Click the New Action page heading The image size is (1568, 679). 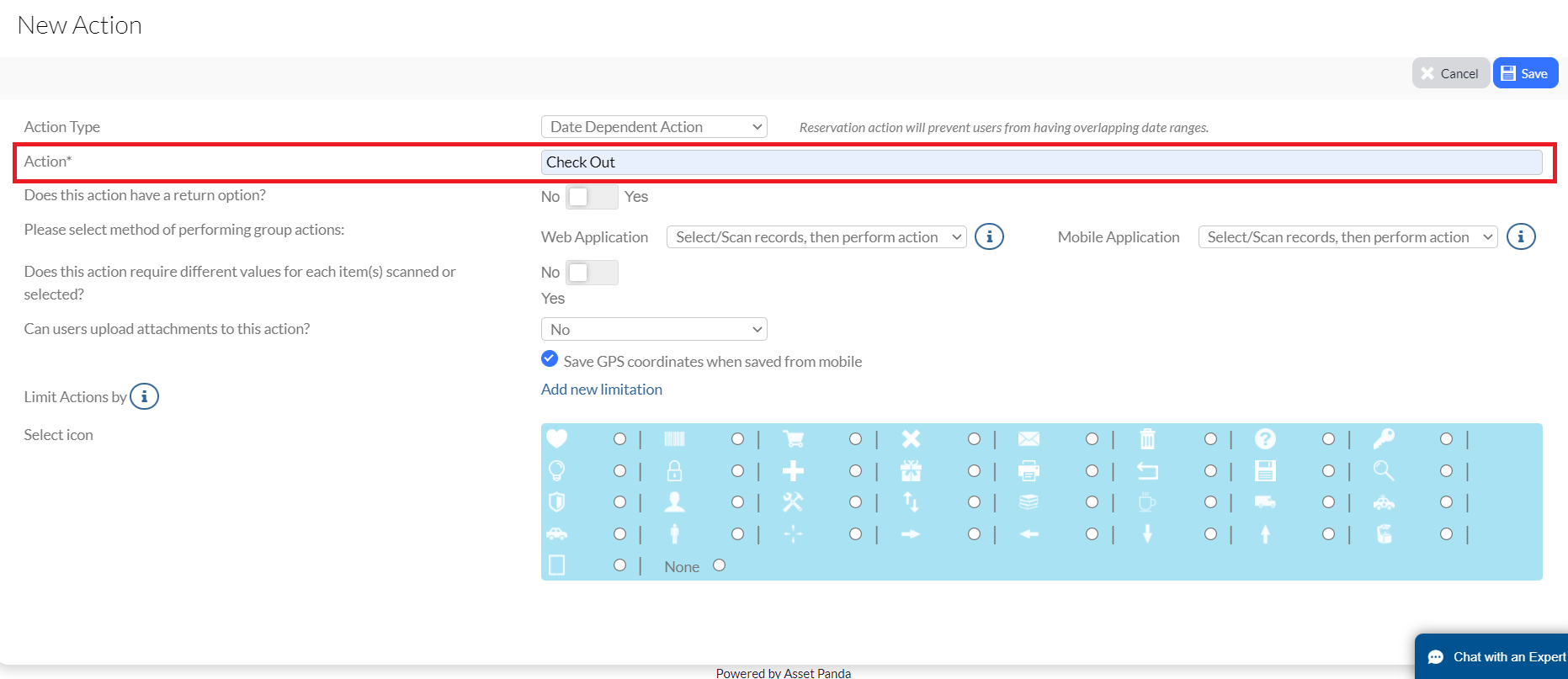(x=80, y=25)
